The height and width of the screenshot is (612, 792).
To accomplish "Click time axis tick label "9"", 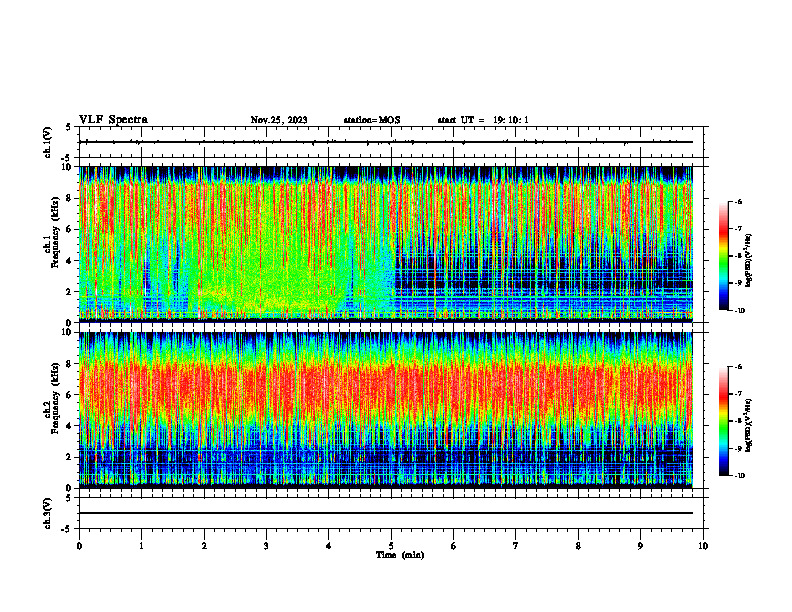I will coord(640,546).
